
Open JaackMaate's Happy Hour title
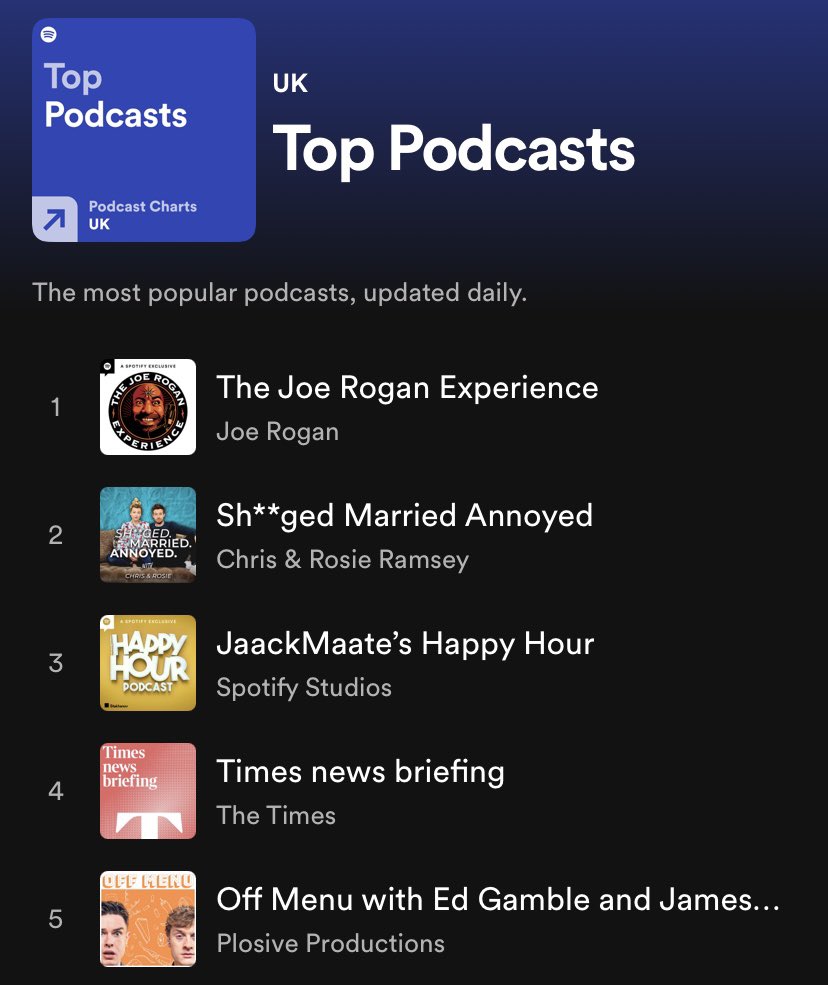tap(405, 644)
